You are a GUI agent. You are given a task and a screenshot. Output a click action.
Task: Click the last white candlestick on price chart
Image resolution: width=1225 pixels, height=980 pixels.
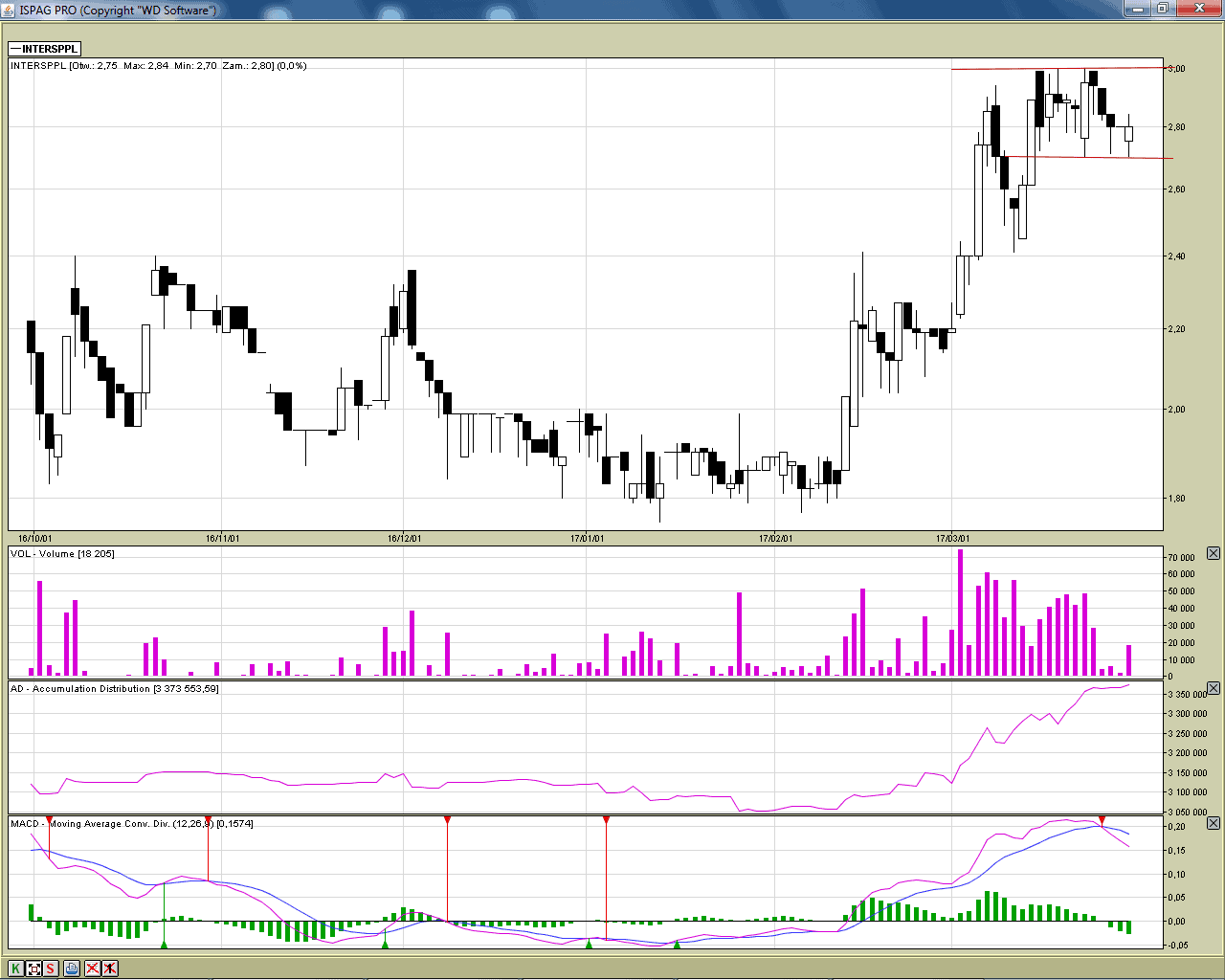[x=1128, y=134]
